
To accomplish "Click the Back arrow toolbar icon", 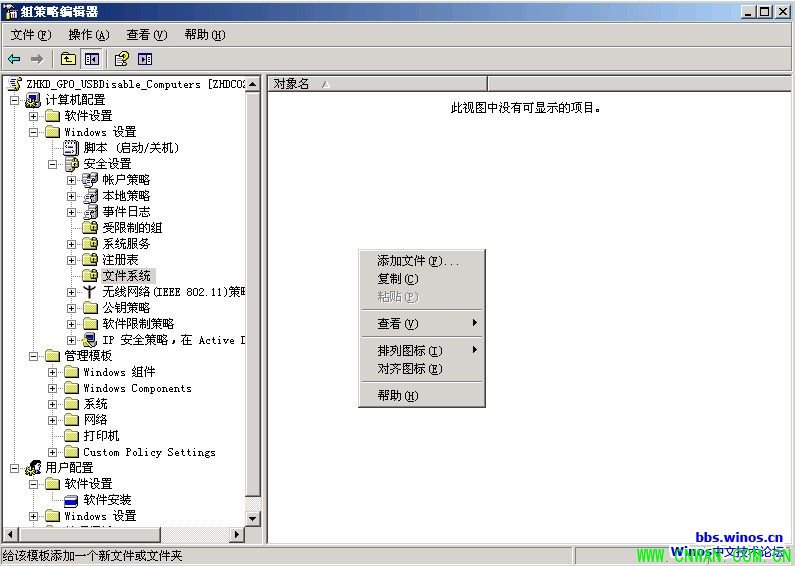I will (14, 59).
